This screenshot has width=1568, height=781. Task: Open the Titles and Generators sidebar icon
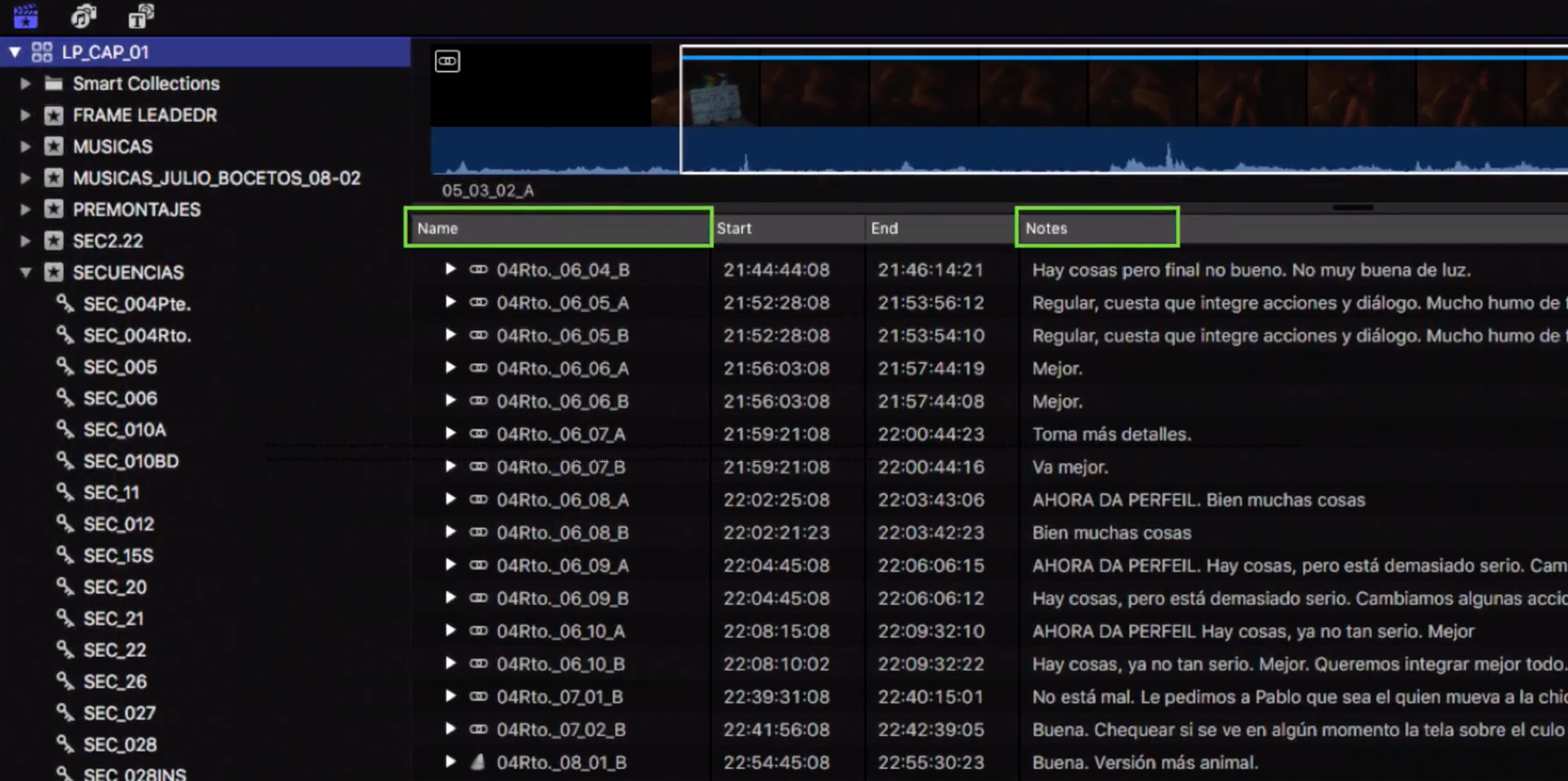click(141, 16)
